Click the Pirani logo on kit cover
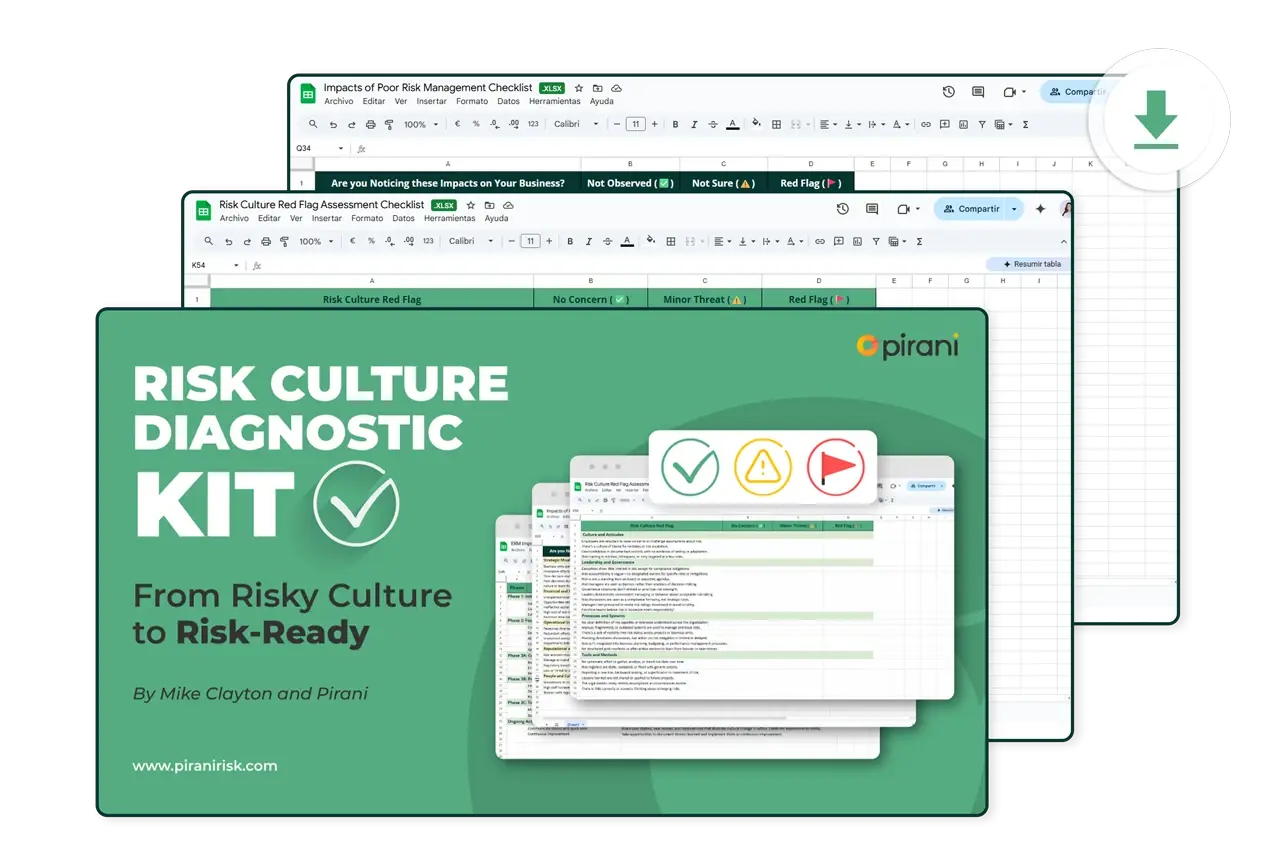The width and height of the screenshot is (1280, 854). [x=908, y=345]
